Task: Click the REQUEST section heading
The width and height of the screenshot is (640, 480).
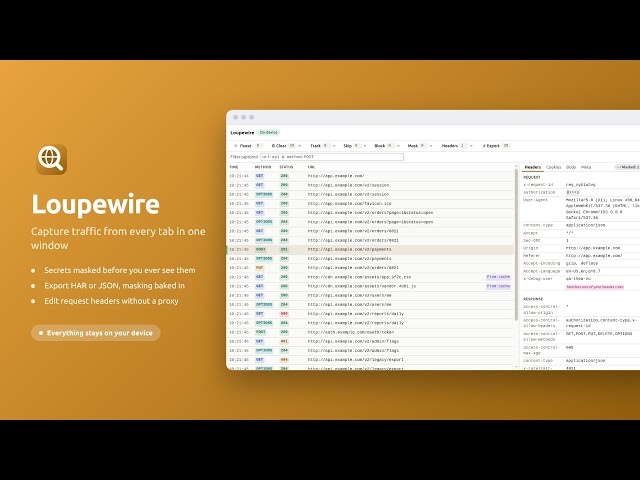Action: (x=532, y=178)
